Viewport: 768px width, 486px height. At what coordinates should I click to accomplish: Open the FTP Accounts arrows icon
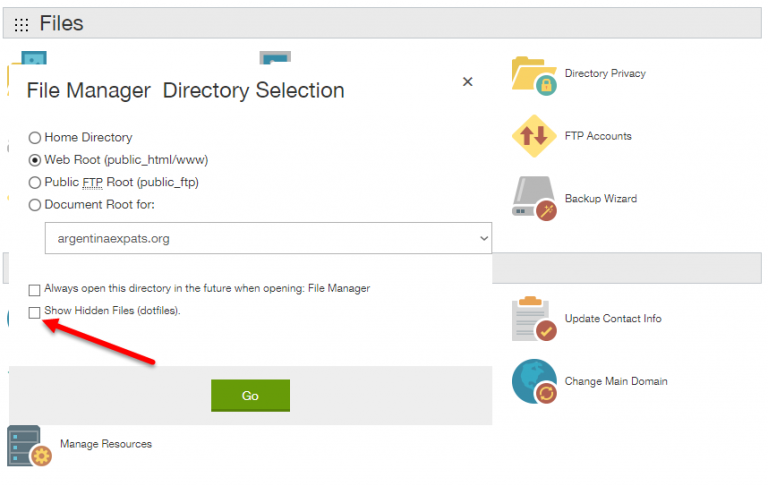coord(534,136)
